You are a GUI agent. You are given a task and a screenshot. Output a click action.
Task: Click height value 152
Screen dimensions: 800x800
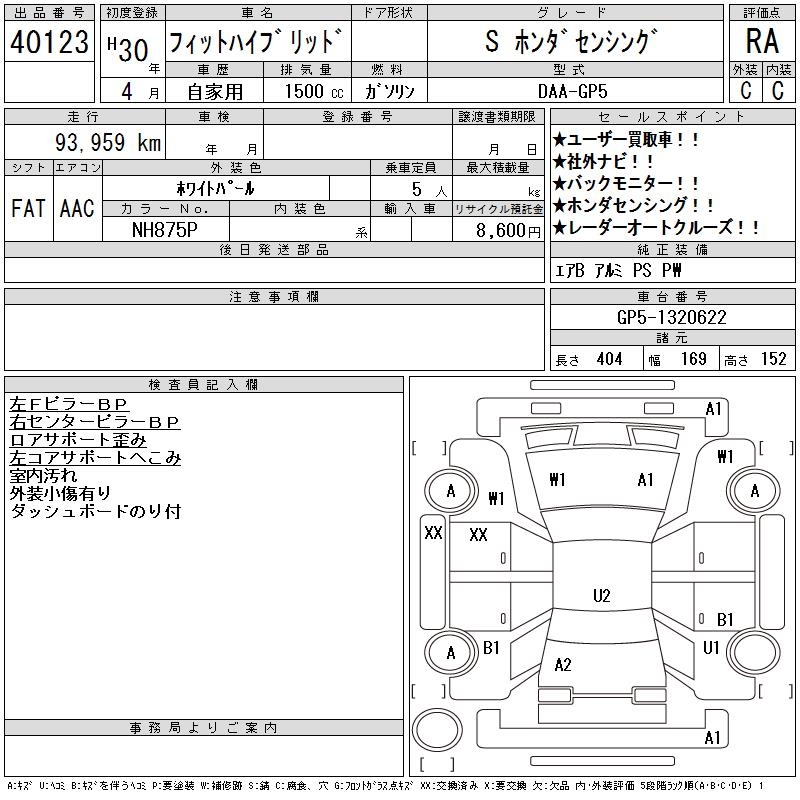pyautogui.click(x=773, y=359)
